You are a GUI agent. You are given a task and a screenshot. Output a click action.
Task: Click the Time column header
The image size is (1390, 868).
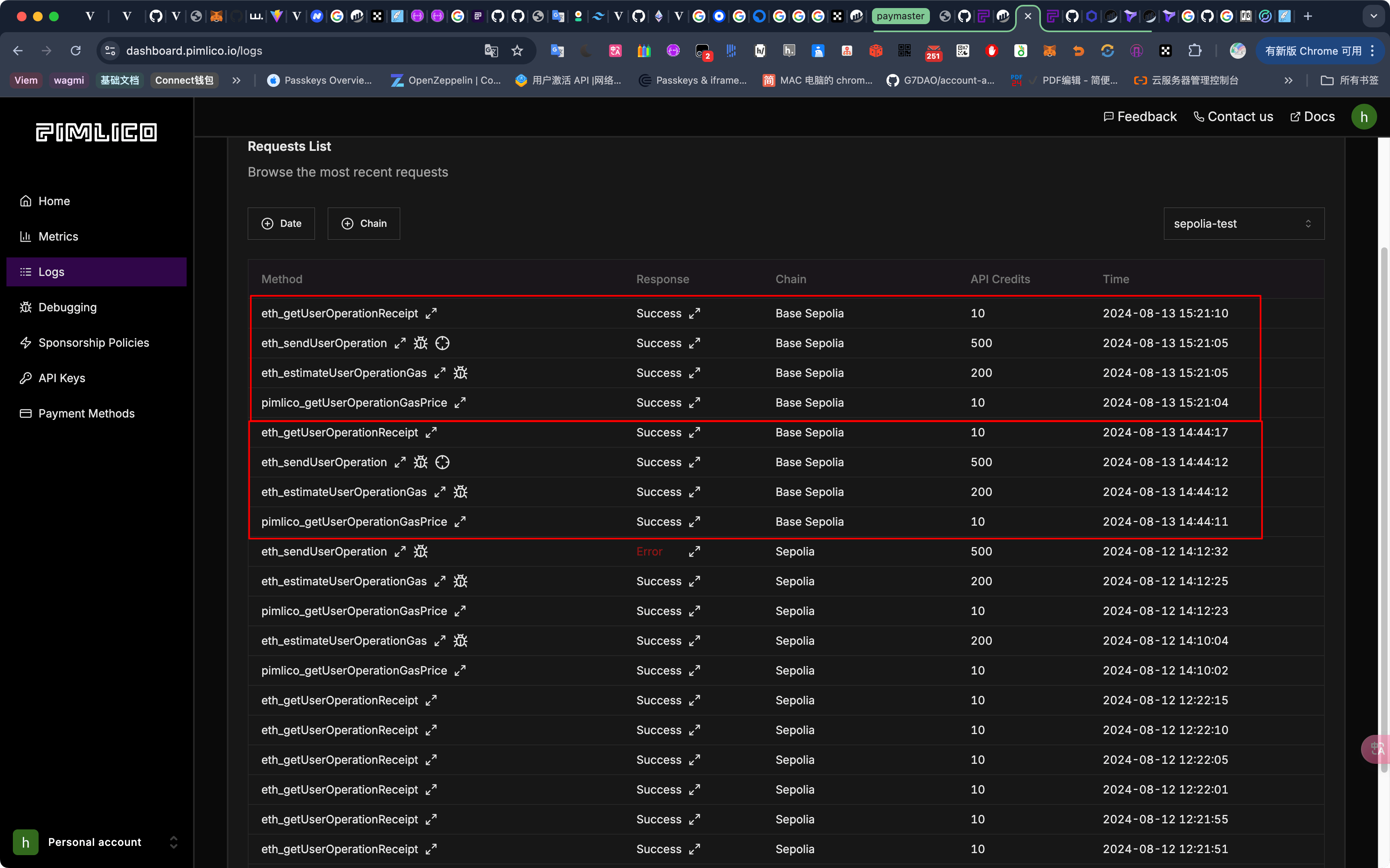[1116, 279]
